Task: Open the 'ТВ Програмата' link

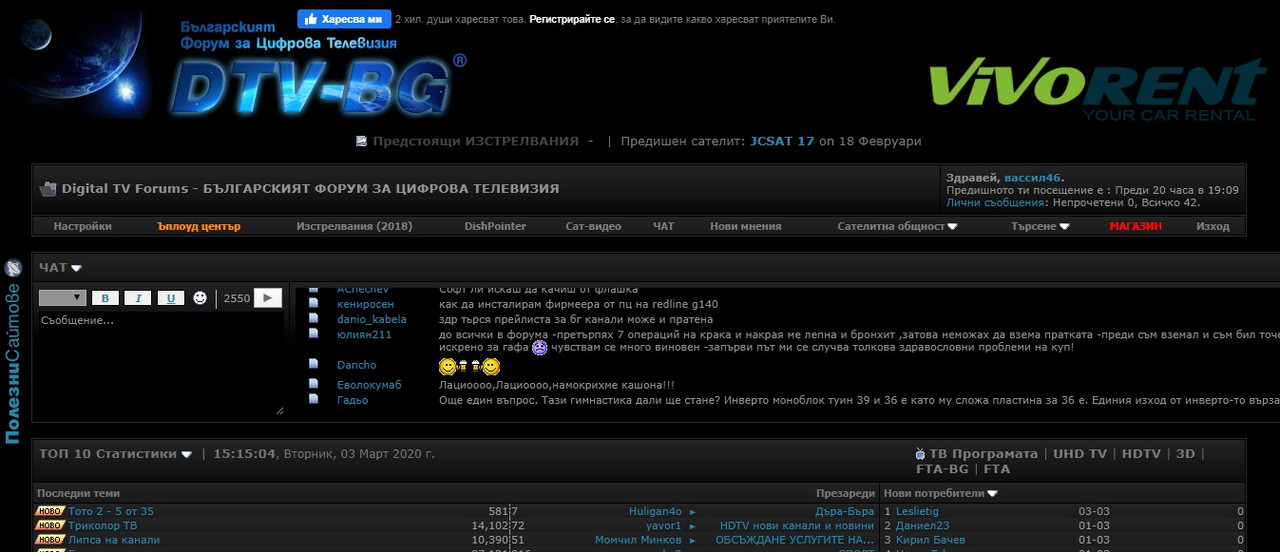Action: tap(983, 454)
